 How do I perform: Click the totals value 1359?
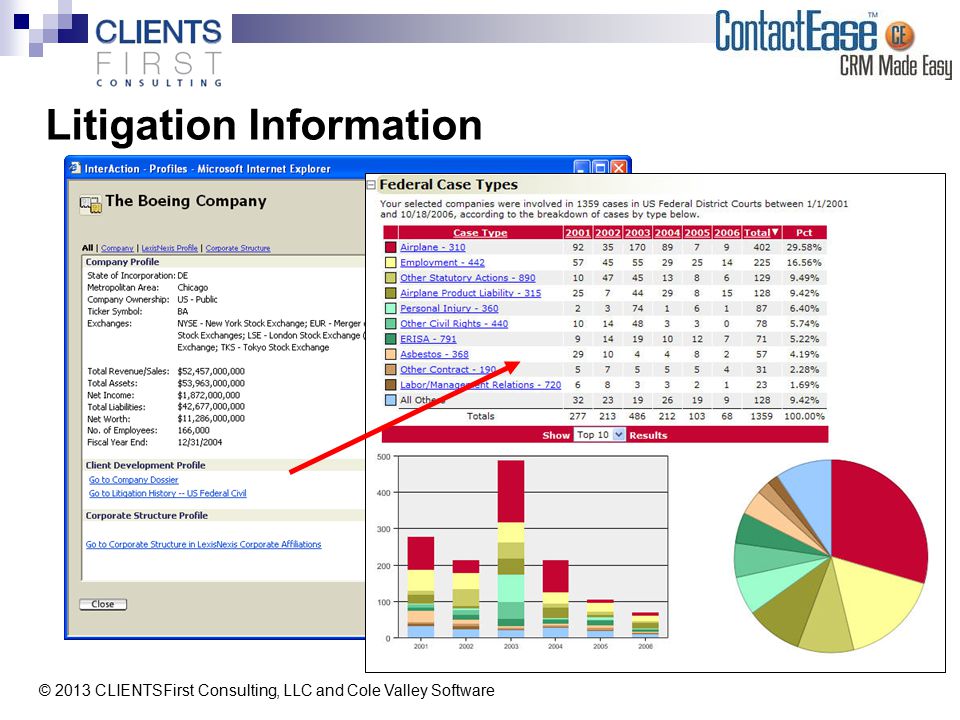(762, 416)
